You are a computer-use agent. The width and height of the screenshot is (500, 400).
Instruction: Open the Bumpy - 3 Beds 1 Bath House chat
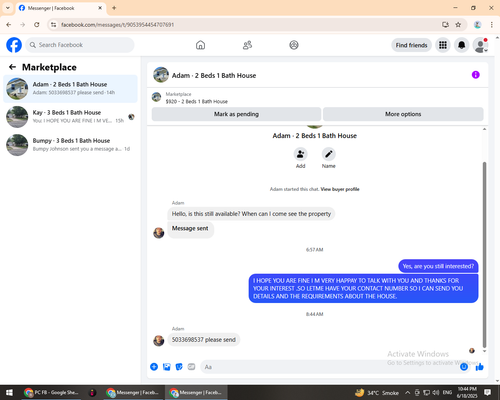click(x=70, y=145)
